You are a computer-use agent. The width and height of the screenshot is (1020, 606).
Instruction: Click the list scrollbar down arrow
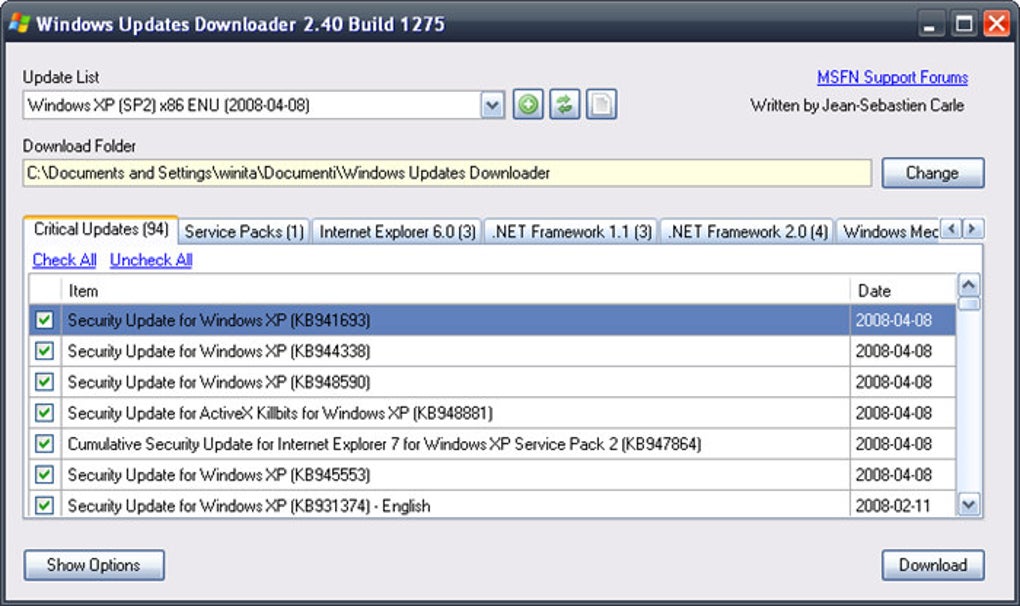click(x=969, y=505)
